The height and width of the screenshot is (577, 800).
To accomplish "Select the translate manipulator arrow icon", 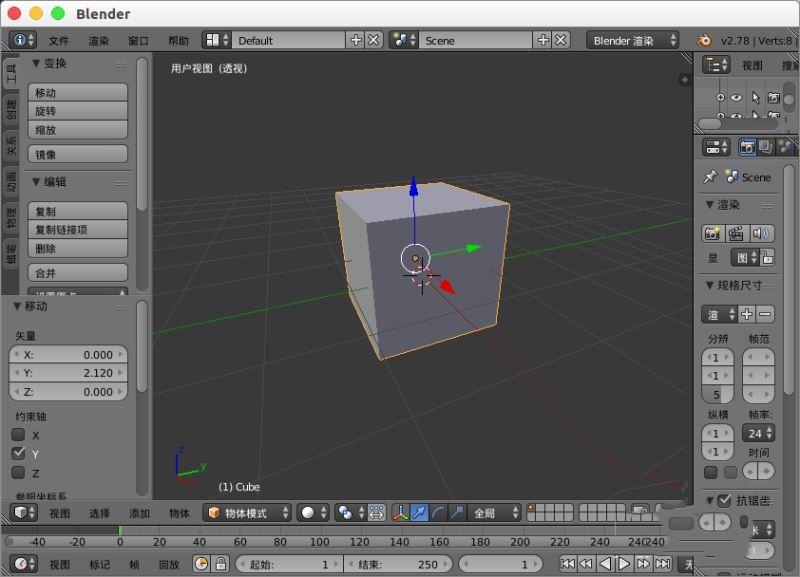I will point(419,511).
